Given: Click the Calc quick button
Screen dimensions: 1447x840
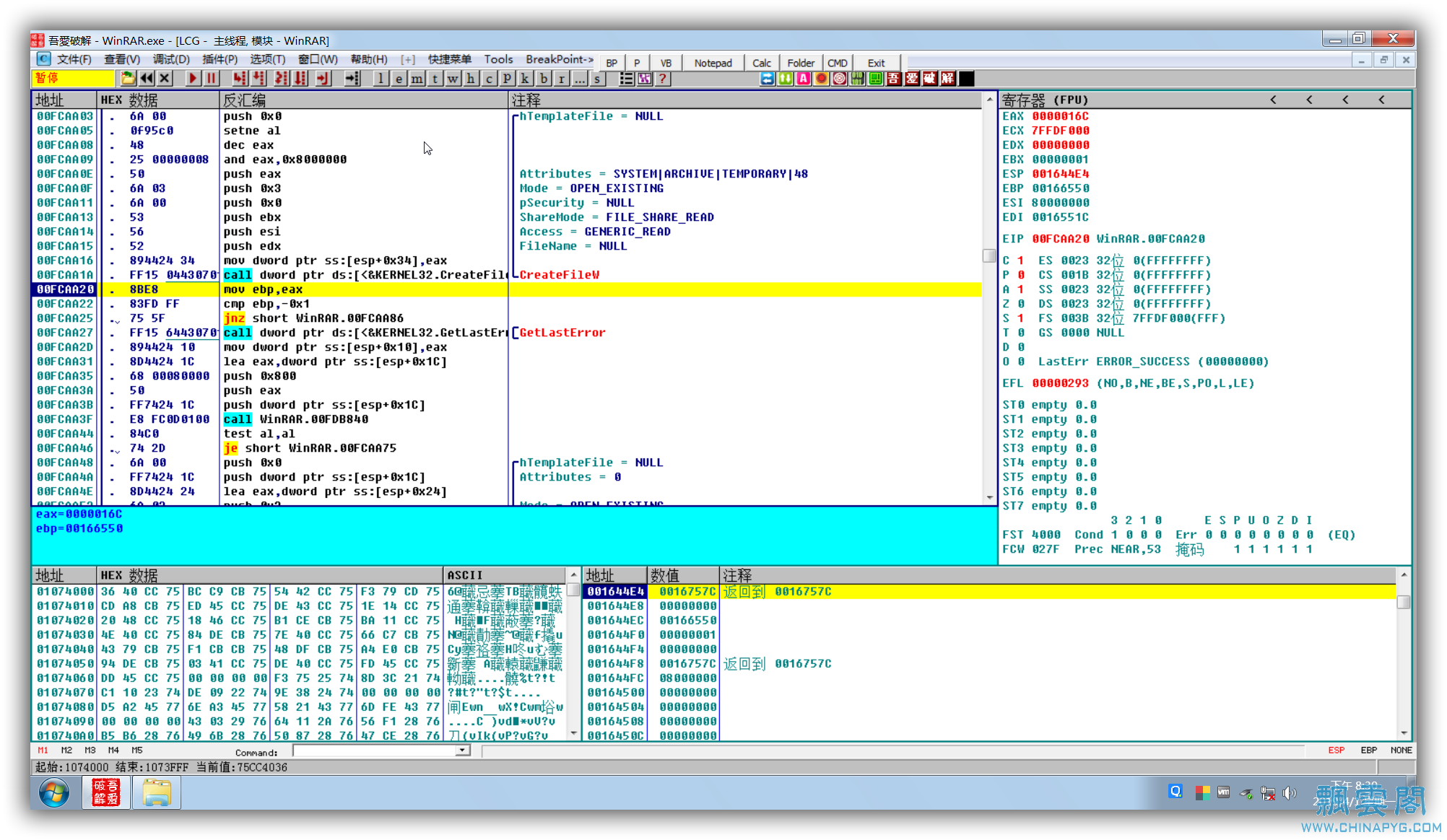Looking at the screenshot, I should click(x=761, y=64).
